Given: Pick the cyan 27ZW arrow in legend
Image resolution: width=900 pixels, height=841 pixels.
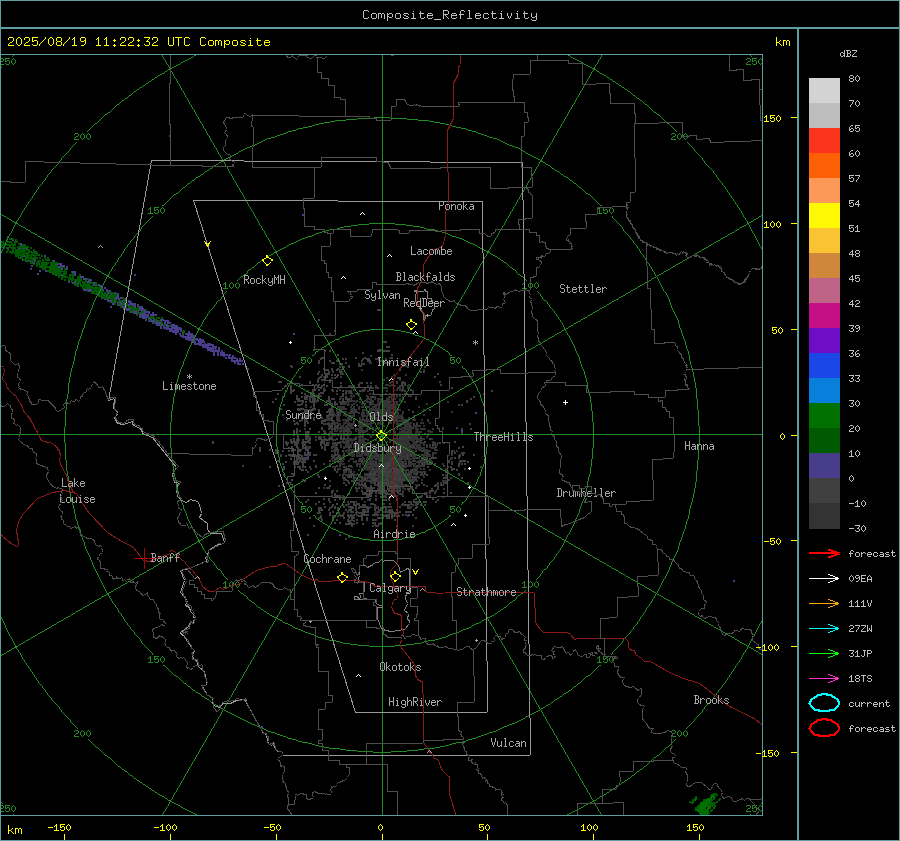Looking at the screenshot, I should click(824, 629).
